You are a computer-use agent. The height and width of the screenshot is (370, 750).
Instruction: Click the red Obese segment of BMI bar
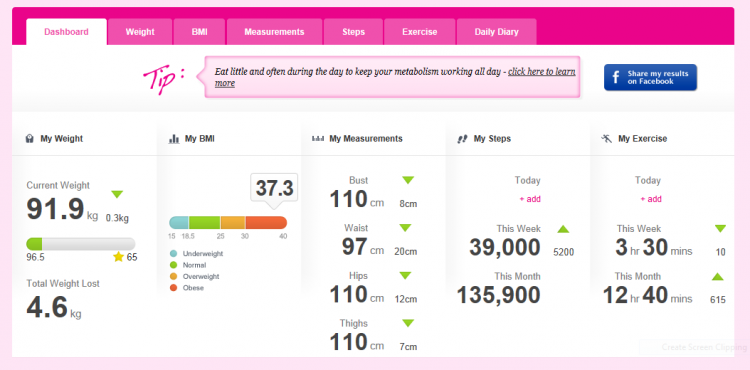click(x=266, y=222)
